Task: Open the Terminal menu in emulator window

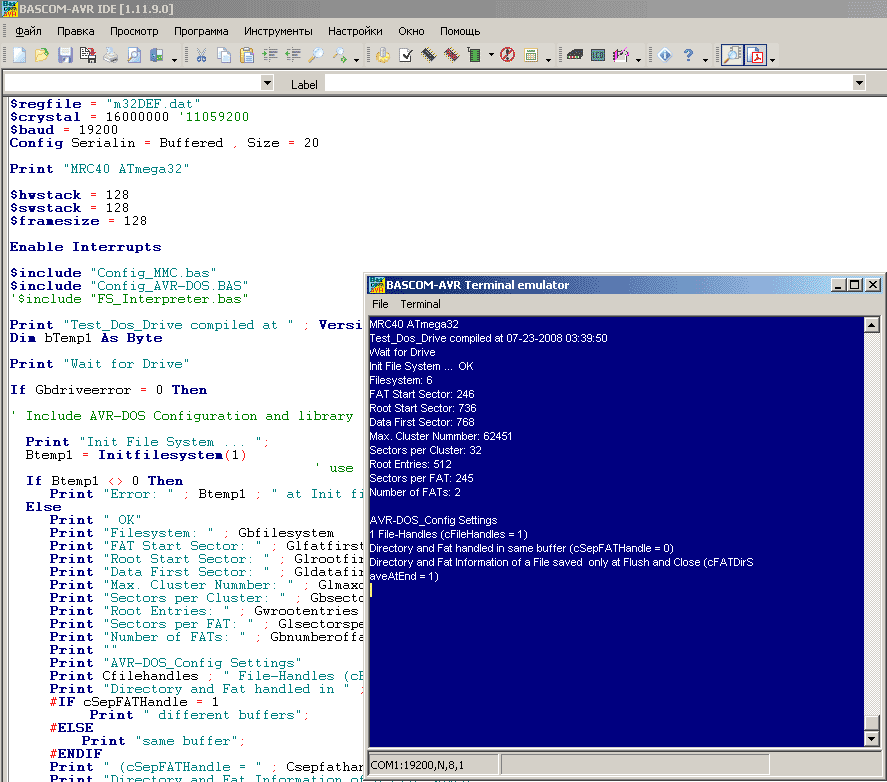Action: (x=420, y=303)
